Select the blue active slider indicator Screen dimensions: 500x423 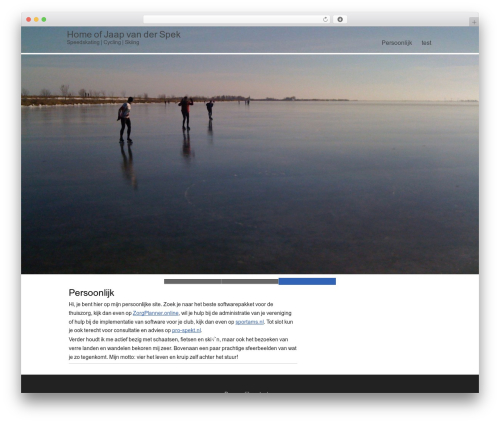[307, 281]
